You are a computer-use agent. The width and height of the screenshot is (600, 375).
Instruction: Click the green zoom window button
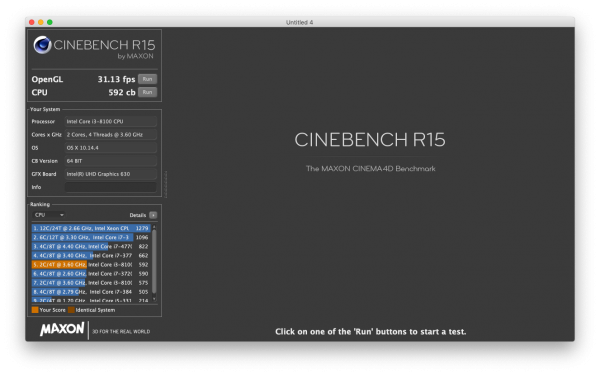(50, 22)
